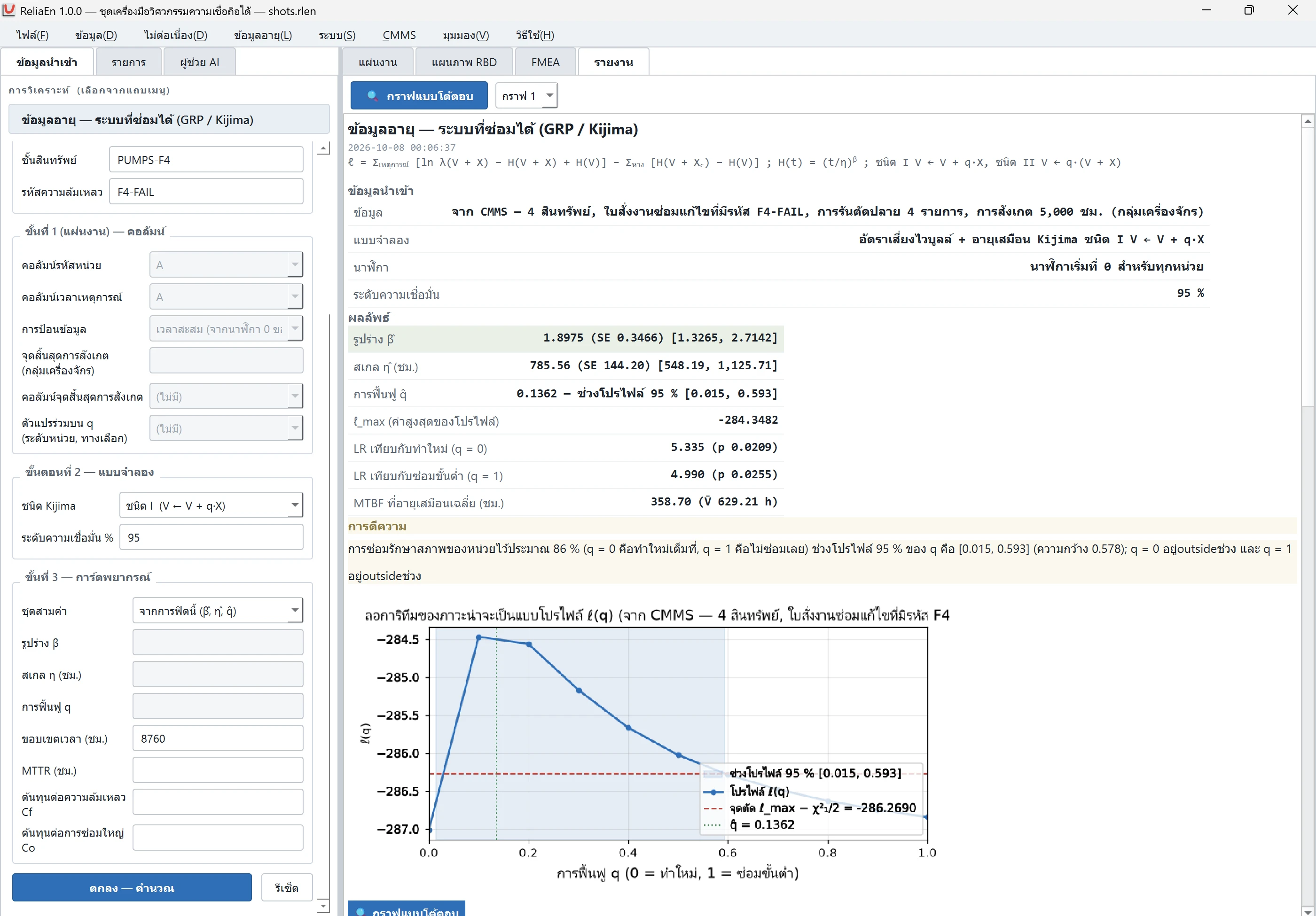Screen dimensions: 1316x916
Task: Open the ข้อมูลอายุ(L) menu
Action: pos(263,35)
